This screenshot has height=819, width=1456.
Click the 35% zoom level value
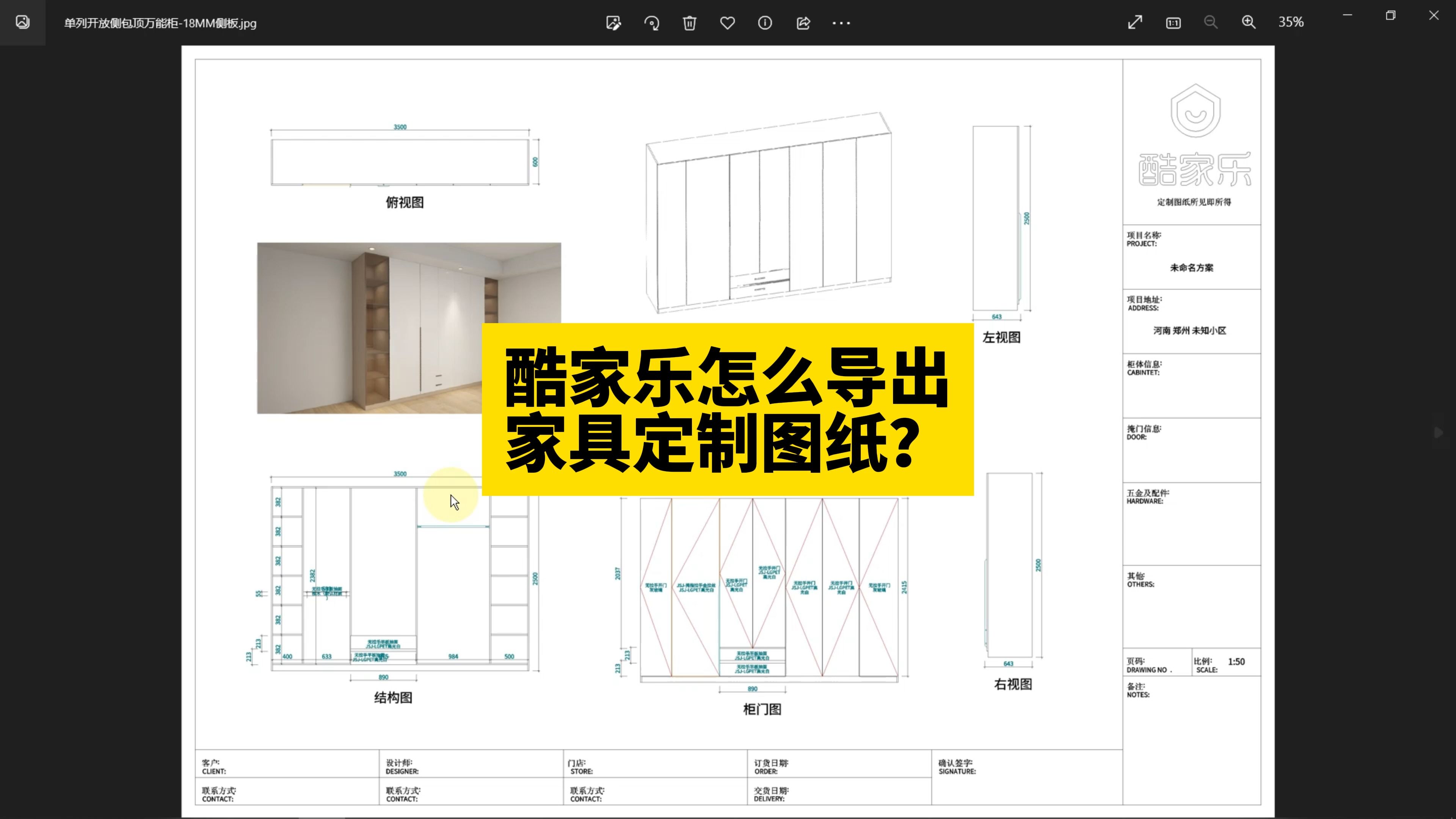coord(1291,22)
